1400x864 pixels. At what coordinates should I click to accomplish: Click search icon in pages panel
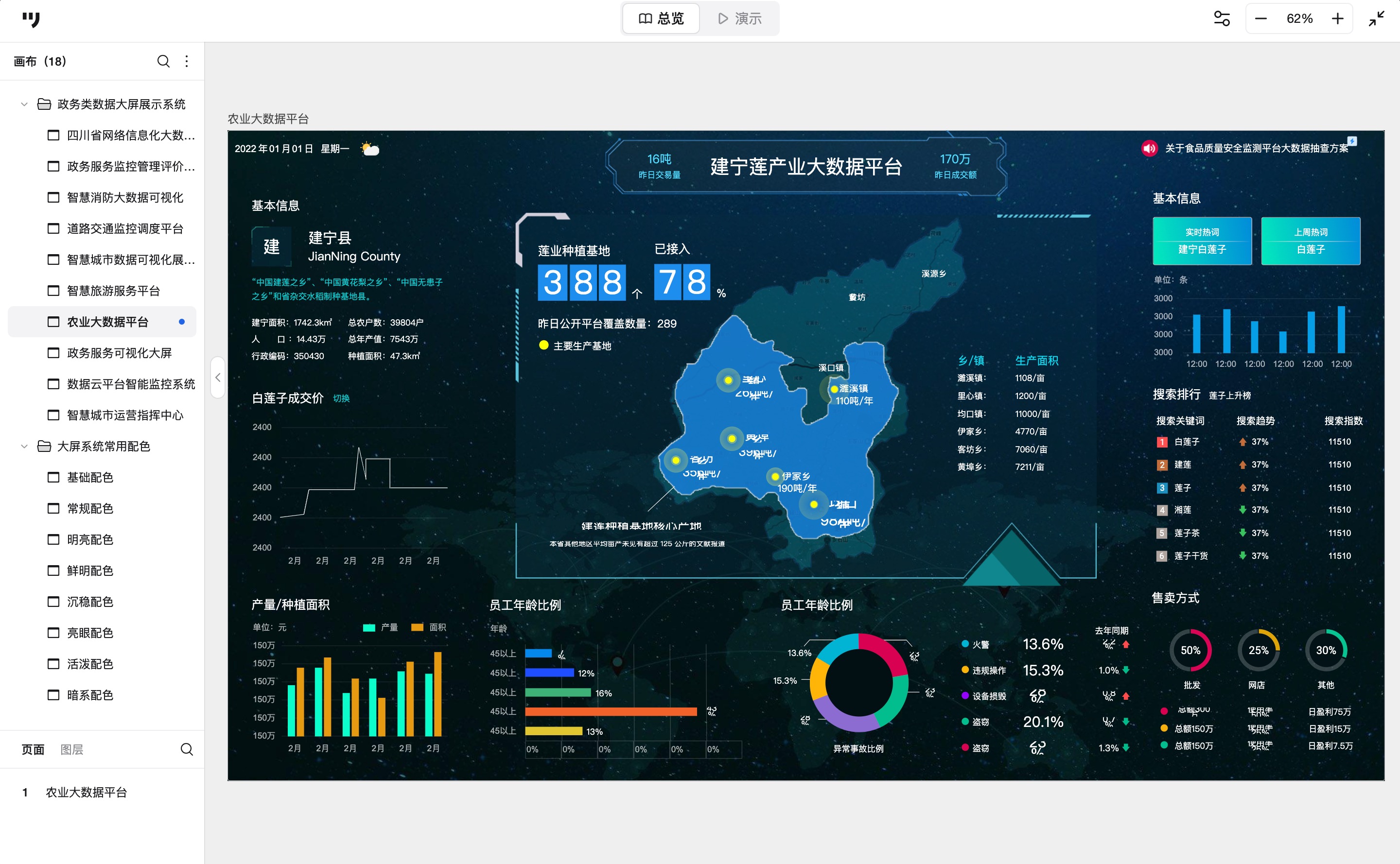pyautogui.click(x=187, y=749)
